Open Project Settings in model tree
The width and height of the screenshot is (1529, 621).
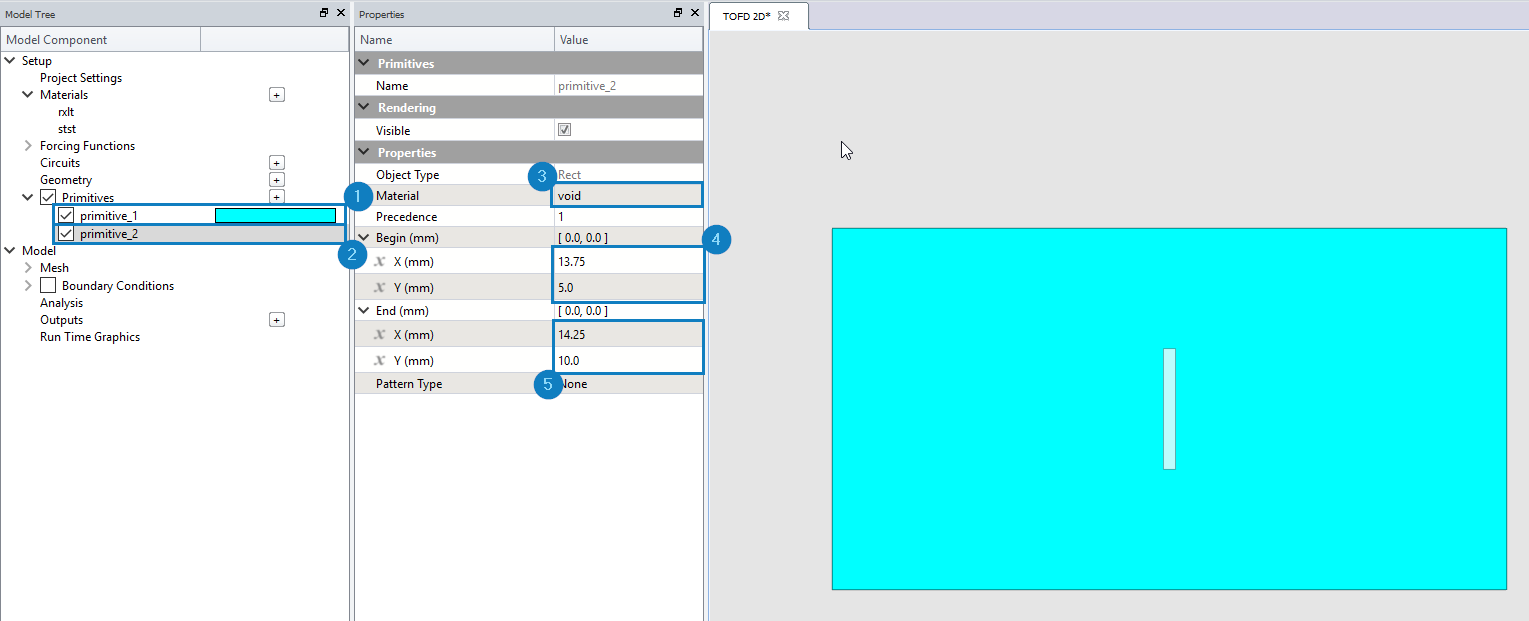pyautogui.click(x=81, y=78)
